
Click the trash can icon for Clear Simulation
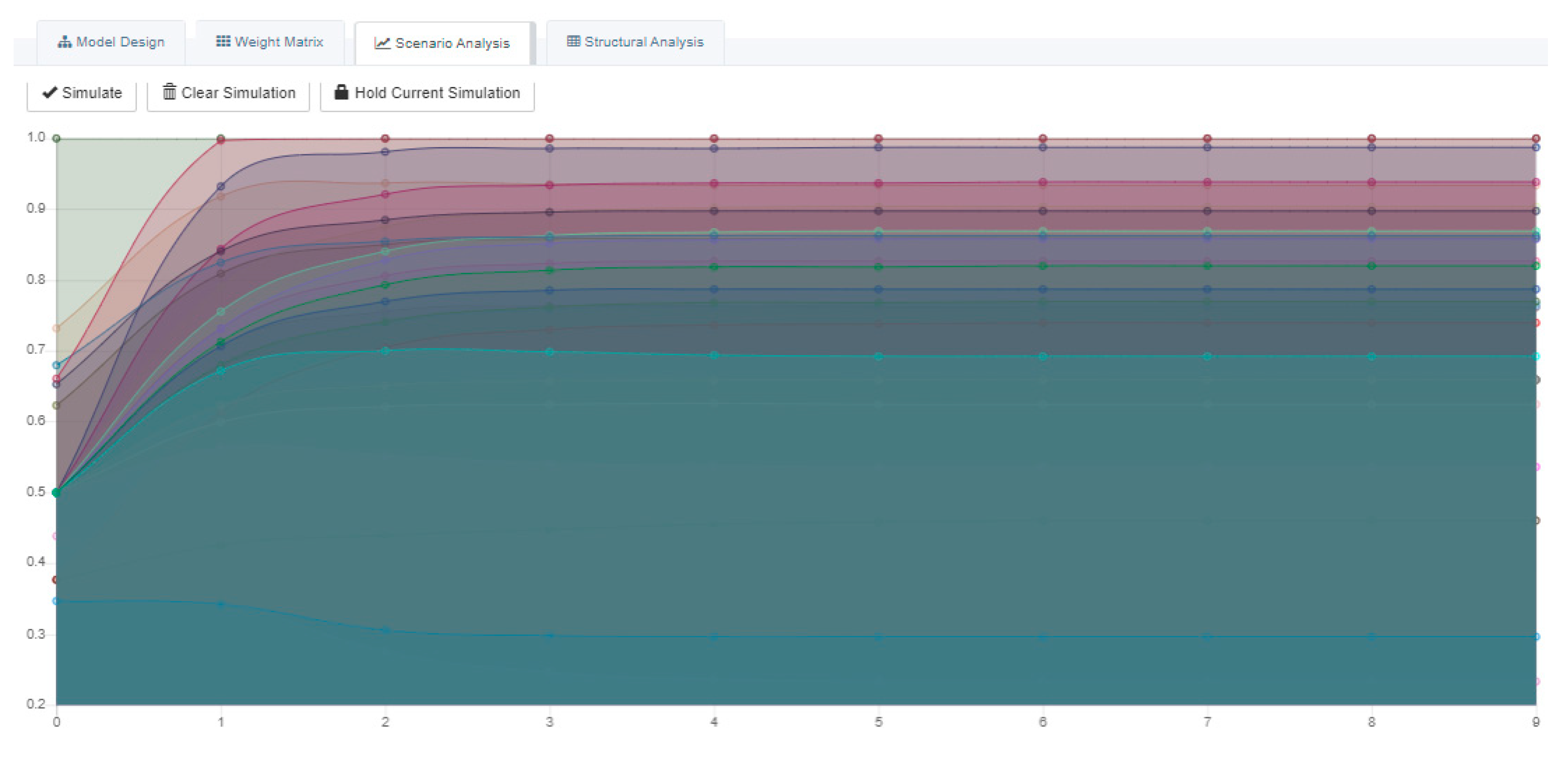pos(169,92)
